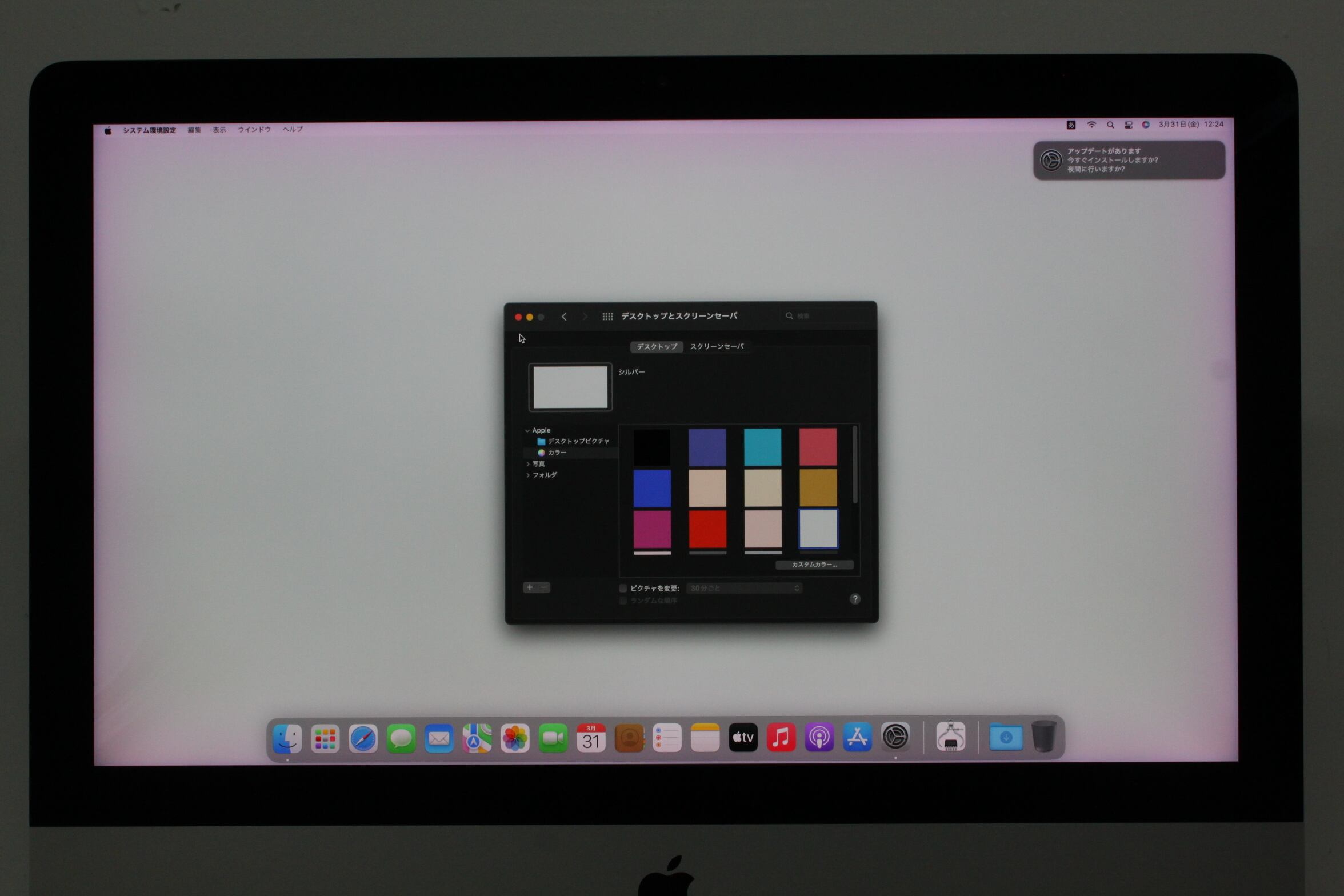This screenshot has width=1344, height=896.
Task: Switch to the スクリーンセーバ tab
Action: (717, 346)
